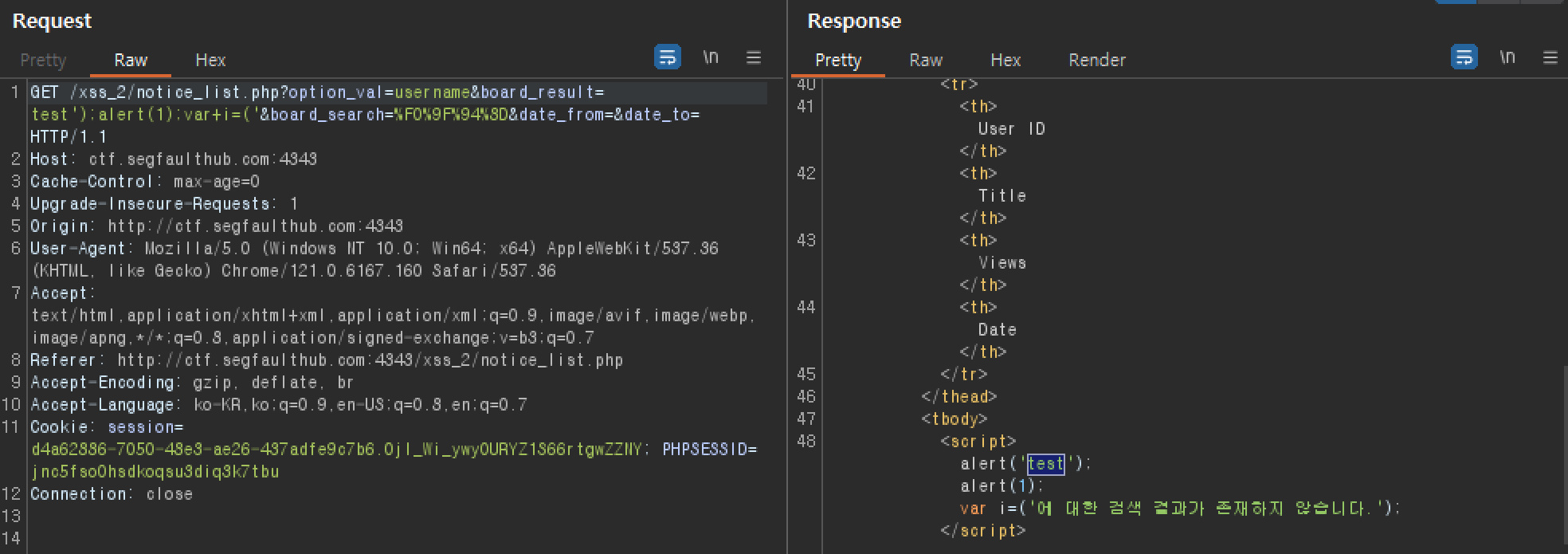Switch Request view to Pretty tab

pos(43,61)
